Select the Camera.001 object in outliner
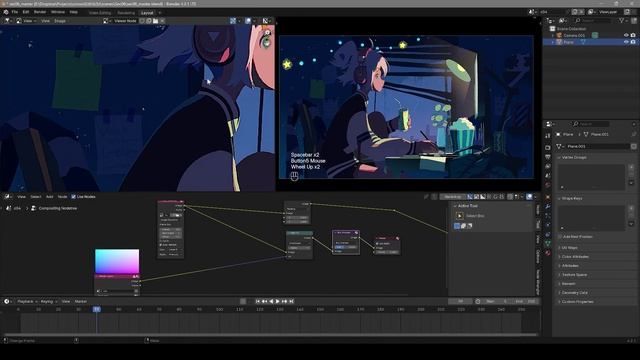This screenshot has height=360, width=640. [574, 36]
